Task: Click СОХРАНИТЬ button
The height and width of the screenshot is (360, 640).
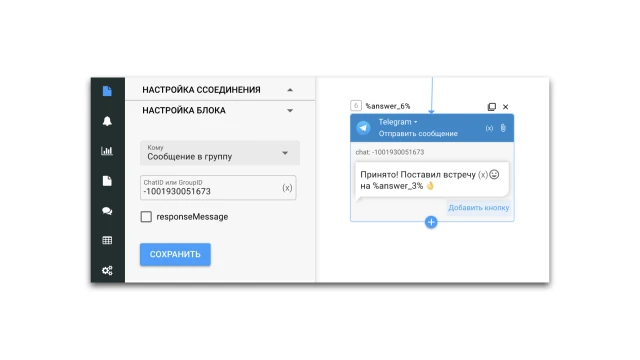Action: click(x=175, y=254)
